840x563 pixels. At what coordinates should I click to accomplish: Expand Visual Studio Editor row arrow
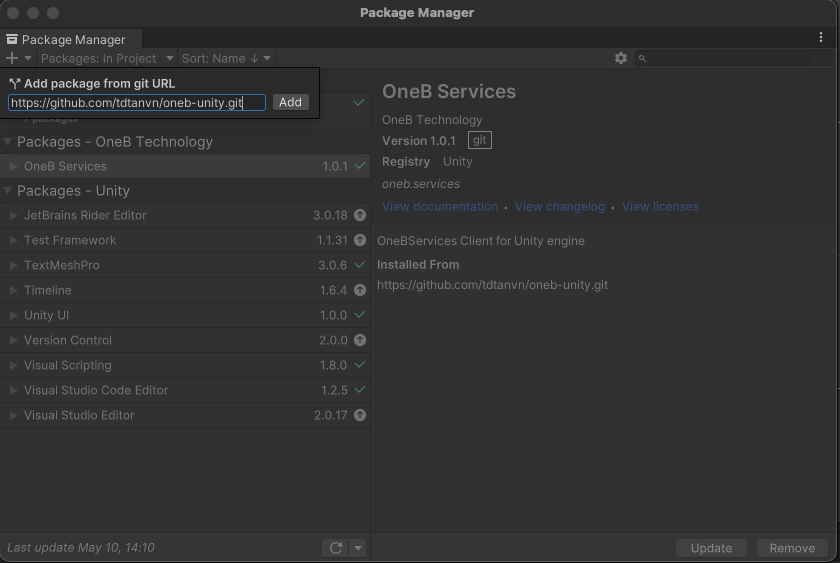coord(13,415)
